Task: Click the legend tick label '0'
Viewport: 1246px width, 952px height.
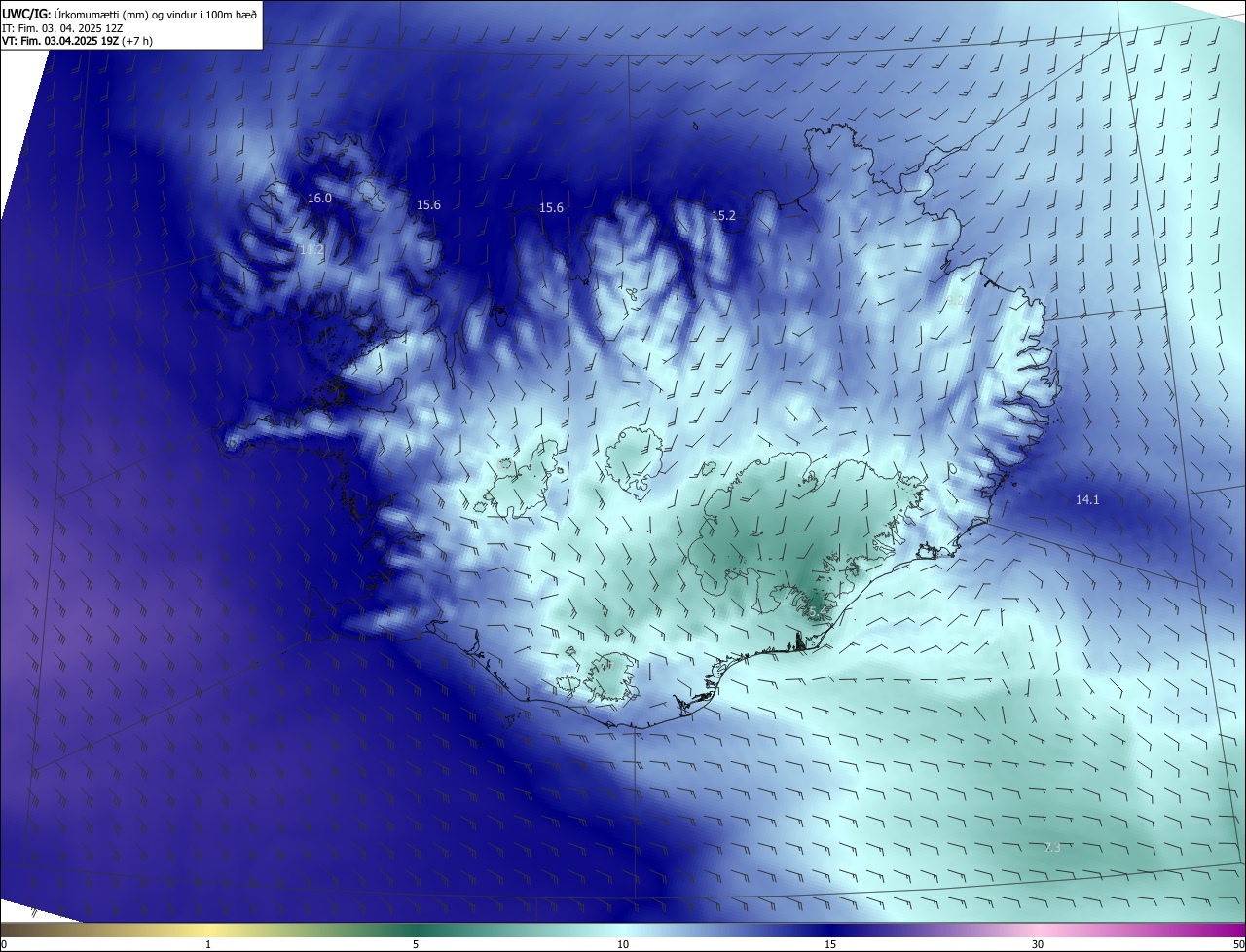Action: [3, 944]
